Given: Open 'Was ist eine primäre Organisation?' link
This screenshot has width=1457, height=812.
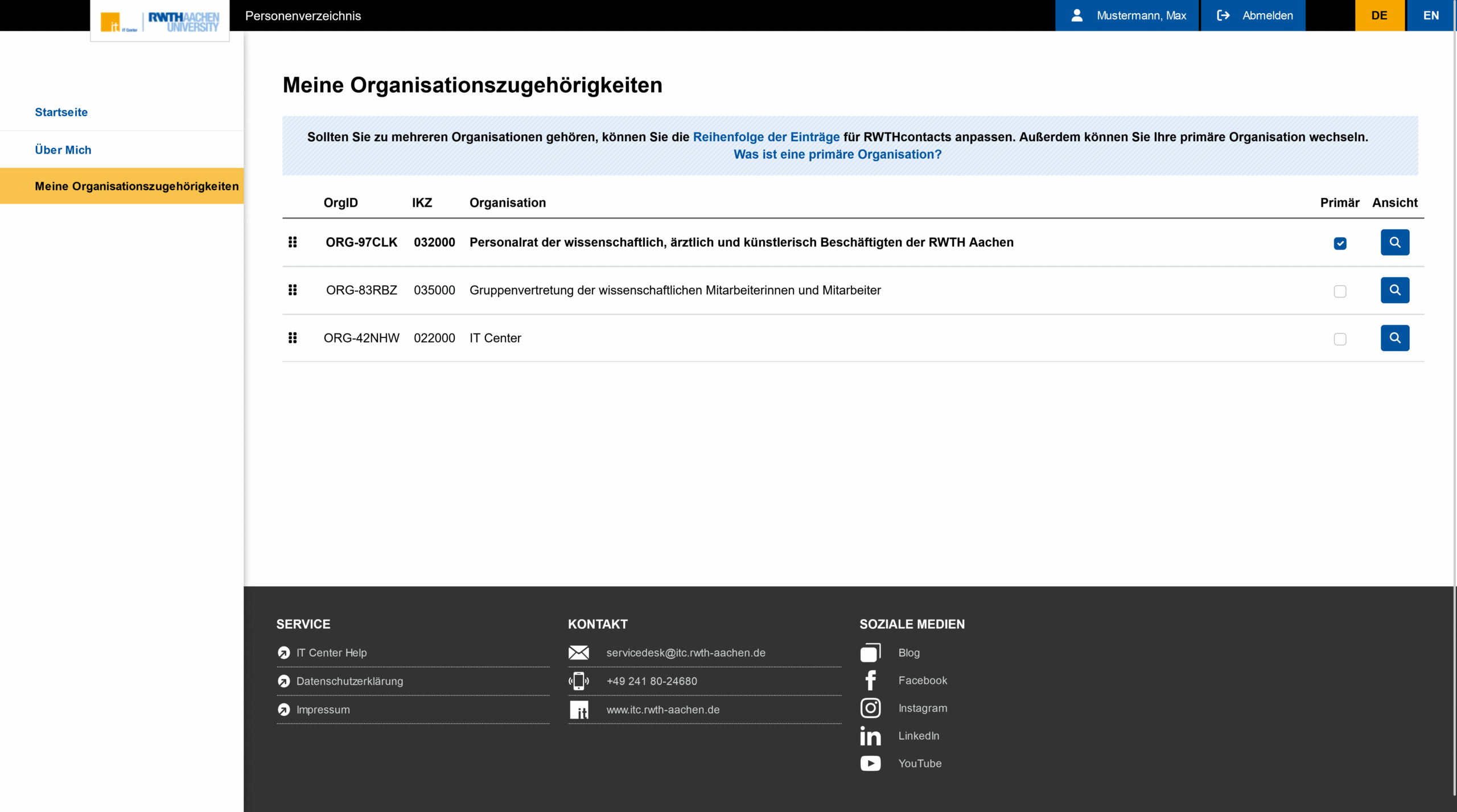Looking at the screenshot, I should click(x=837, y=154).
